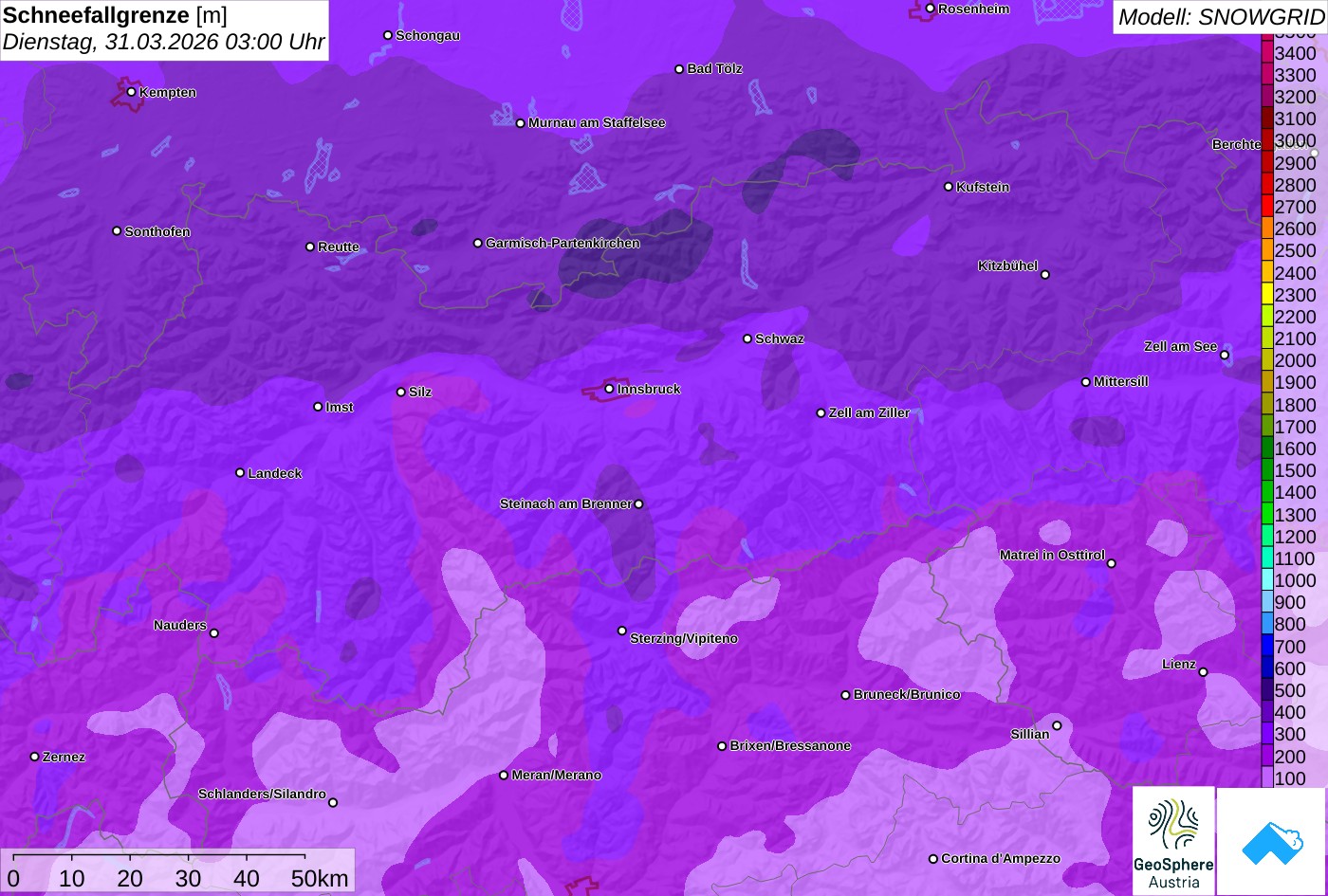
Task: Click the GeoSphere Austria logo
Action: pos(1173,841)
